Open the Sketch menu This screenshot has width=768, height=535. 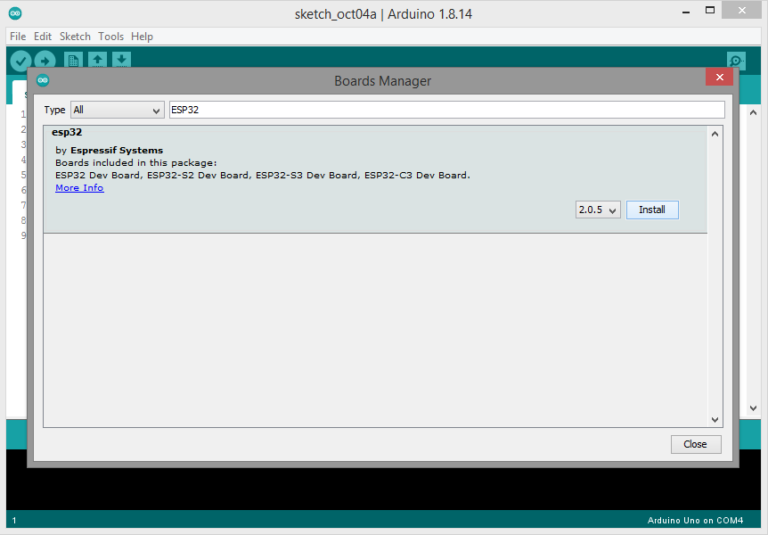(x=75, y=36)
